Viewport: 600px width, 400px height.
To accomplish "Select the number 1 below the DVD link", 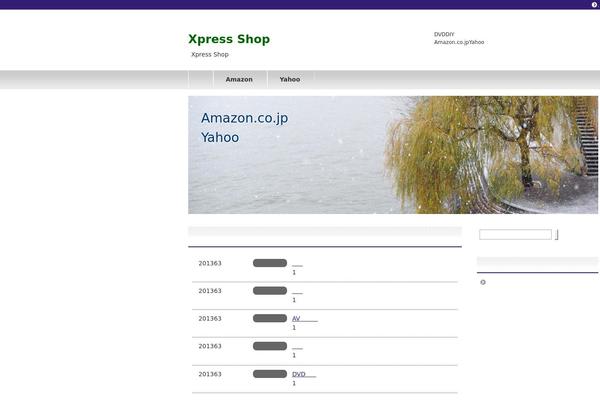I will point(294,383).
